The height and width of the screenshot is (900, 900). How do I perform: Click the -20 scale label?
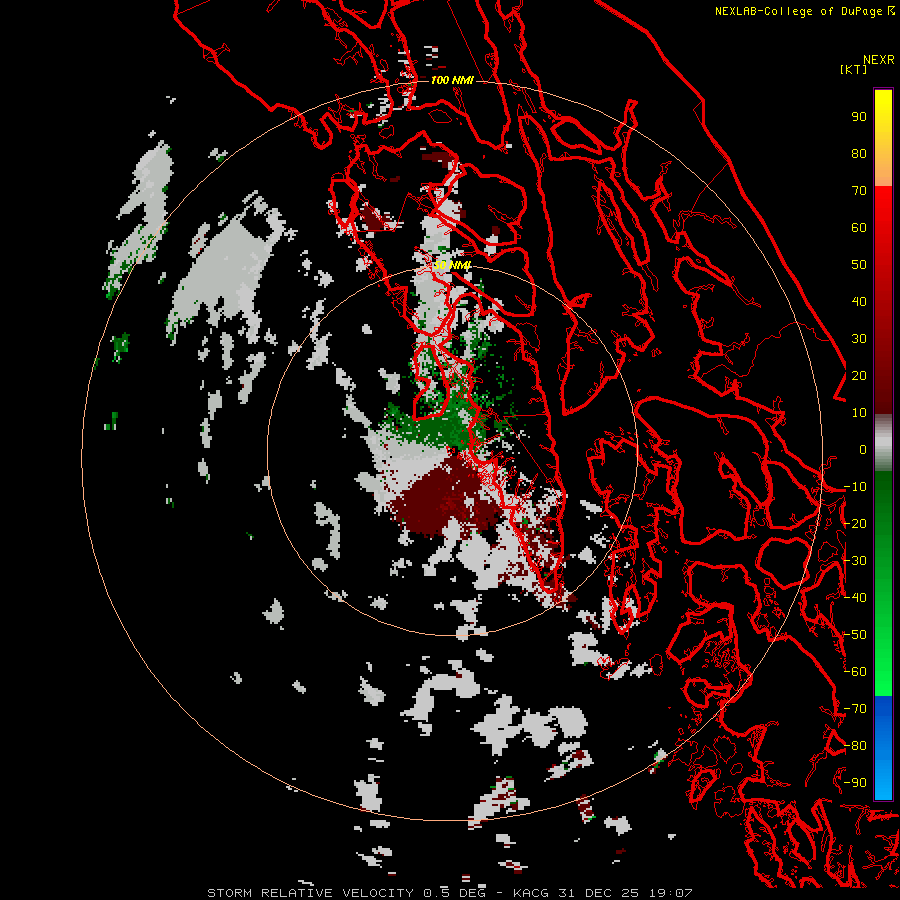click(x=855, y=524)
